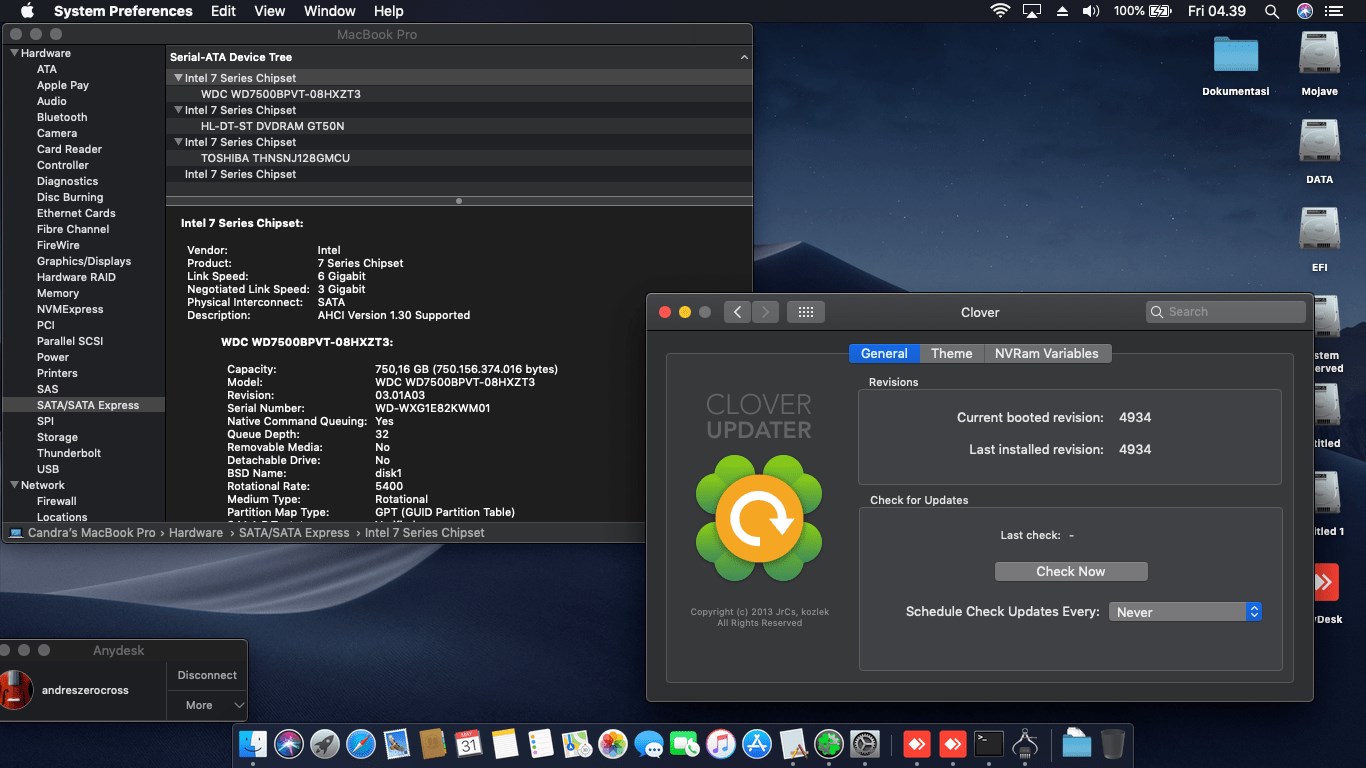The width and height of the screenshot is (1366, 768).
Task: Open the Apple menu
Action: click(x=27, y=11)
